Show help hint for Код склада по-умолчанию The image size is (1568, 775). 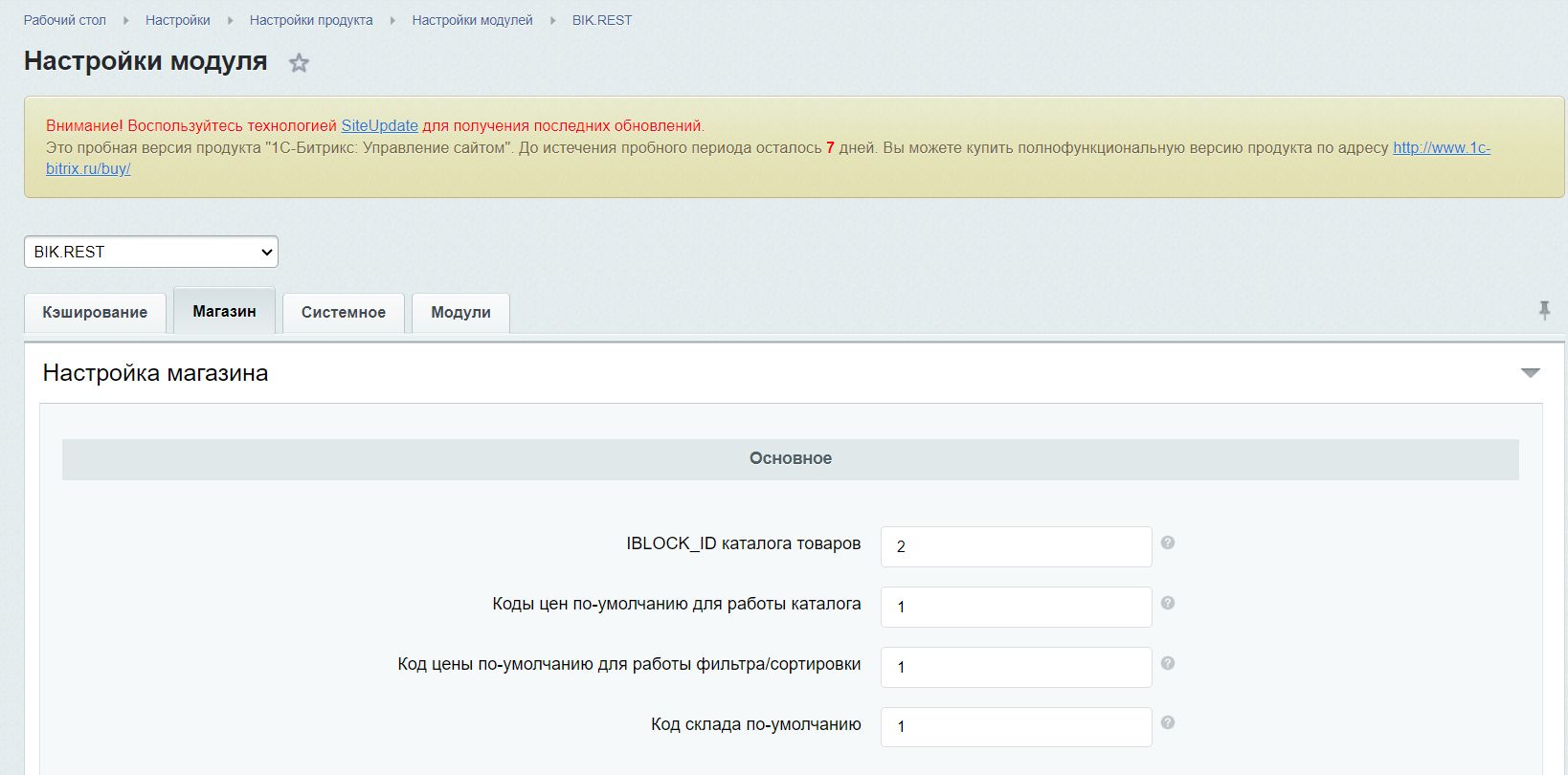click(x=1167, y=723)
